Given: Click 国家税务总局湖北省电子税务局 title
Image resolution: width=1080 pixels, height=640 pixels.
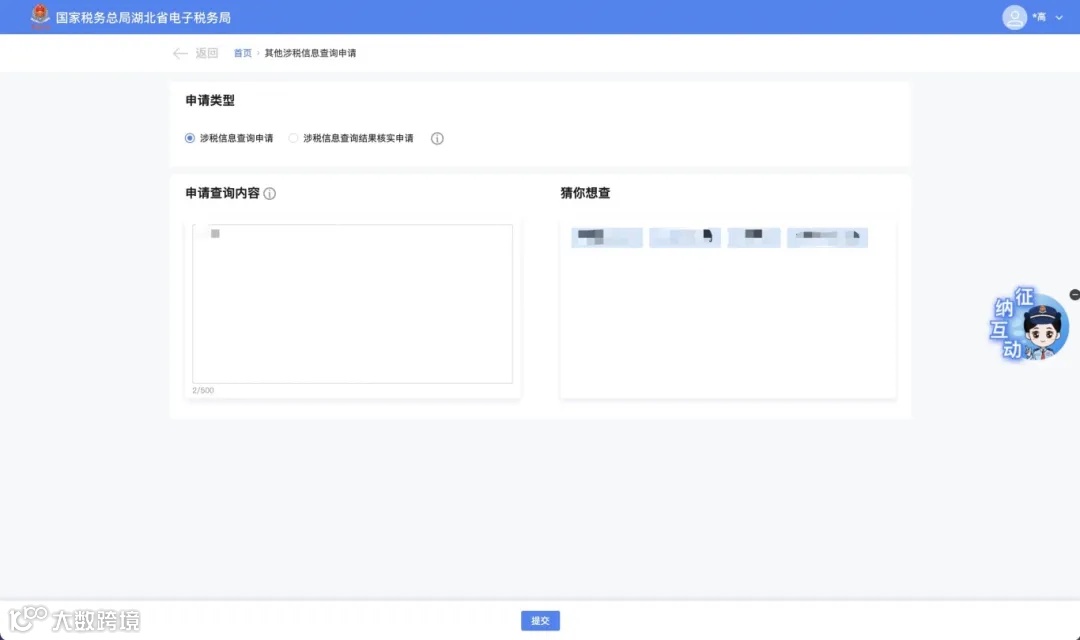Looking at the screenshot, I should pos(143,18).
